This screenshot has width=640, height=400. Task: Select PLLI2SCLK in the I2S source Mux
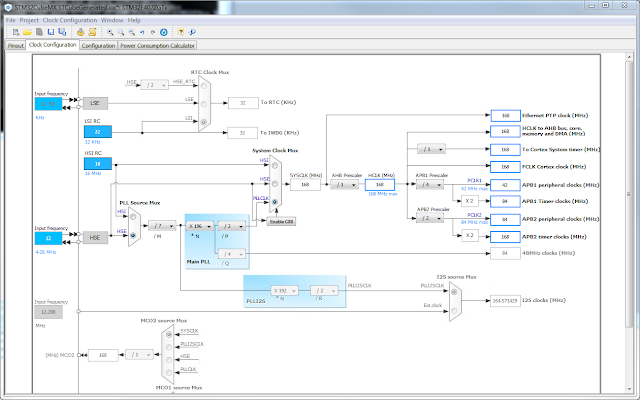[x=454, y=292]
